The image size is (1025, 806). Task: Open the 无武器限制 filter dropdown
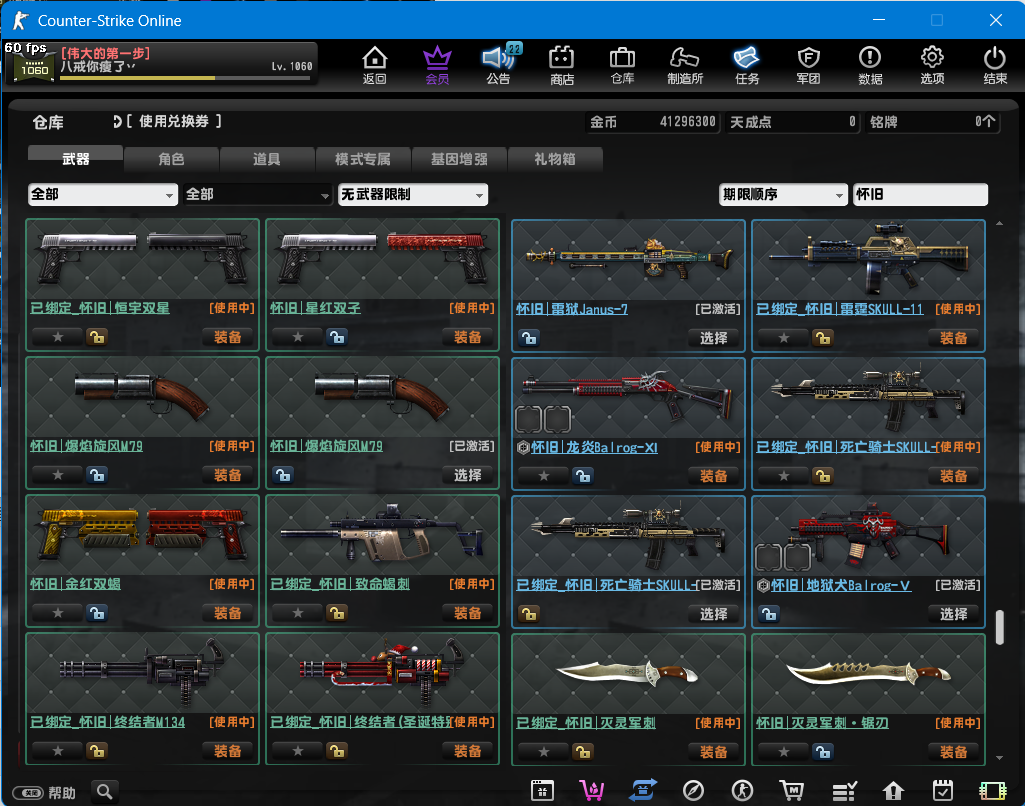tap(412, 194)
